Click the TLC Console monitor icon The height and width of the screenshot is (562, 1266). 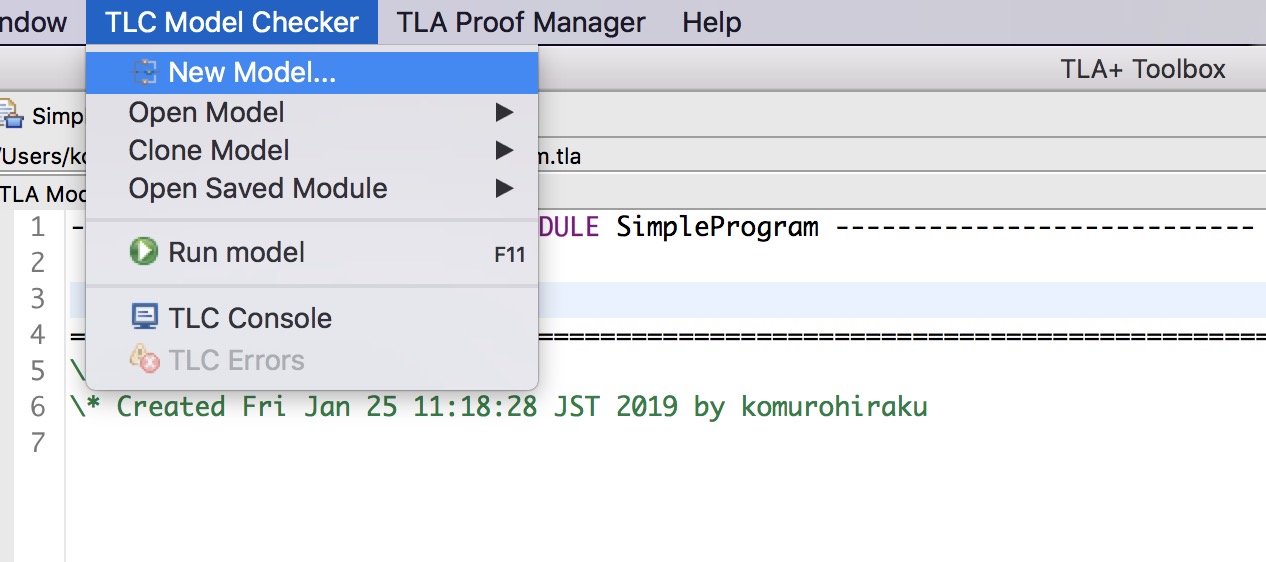click(x=145, y=317)
